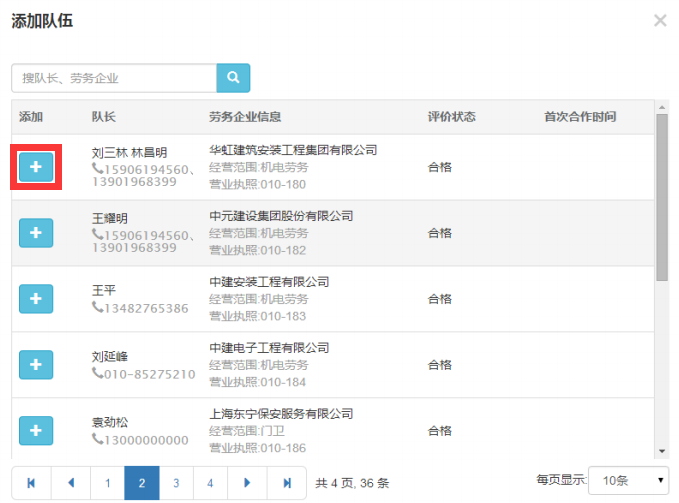This screenshot has height=503, width=679.
Task: Click the table's vertical scrollbar thumb
Action: point(662,197)
